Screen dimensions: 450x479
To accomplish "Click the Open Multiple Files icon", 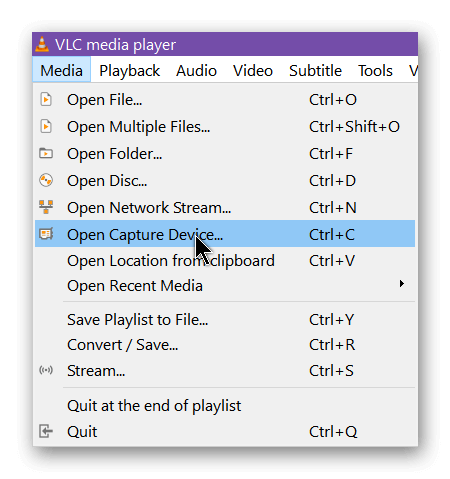I will [46, 126].
